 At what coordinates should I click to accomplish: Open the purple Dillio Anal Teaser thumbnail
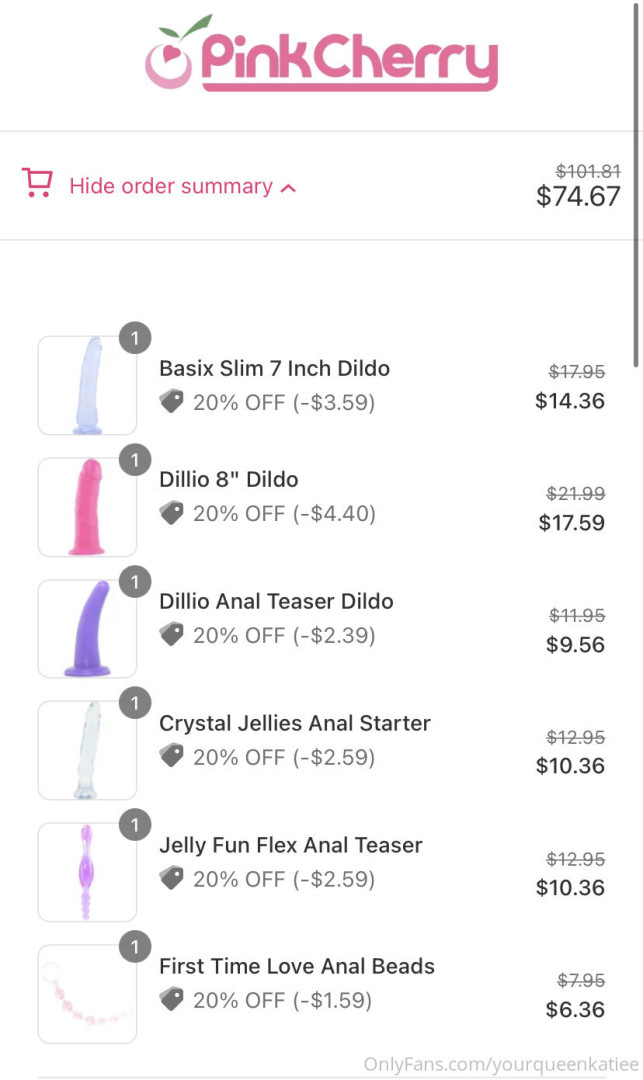[87, 629]
